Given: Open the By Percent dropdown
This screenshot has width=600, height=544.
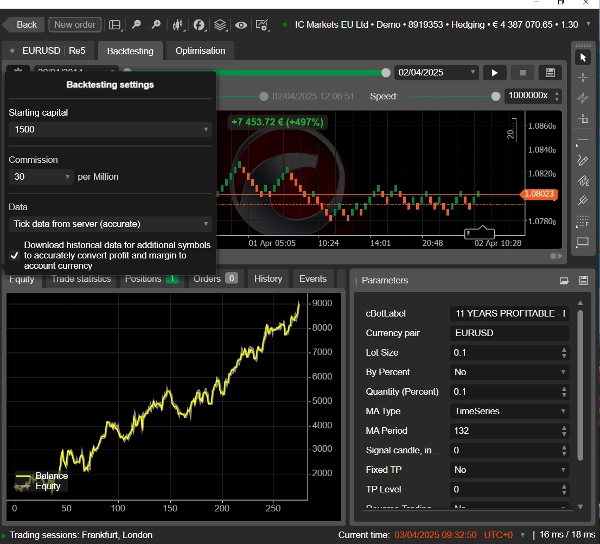Looking at the screenshot, I should point(509,372).
